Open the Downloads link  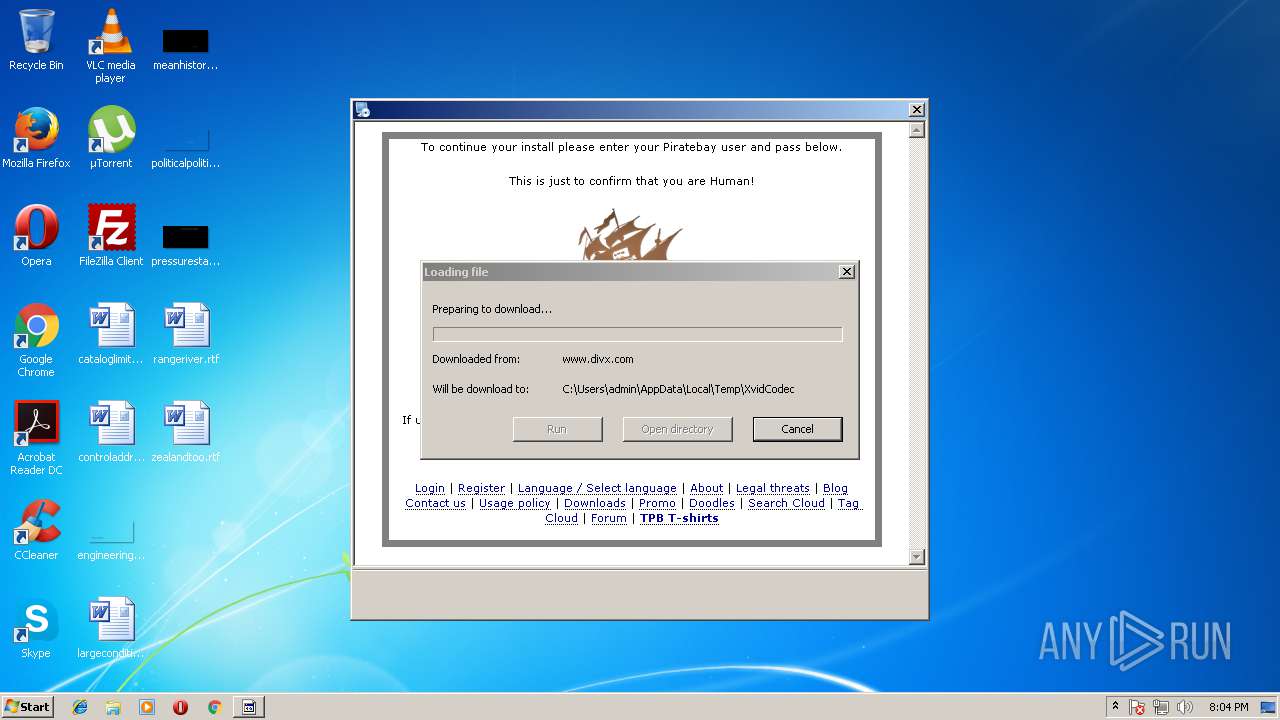595,504
